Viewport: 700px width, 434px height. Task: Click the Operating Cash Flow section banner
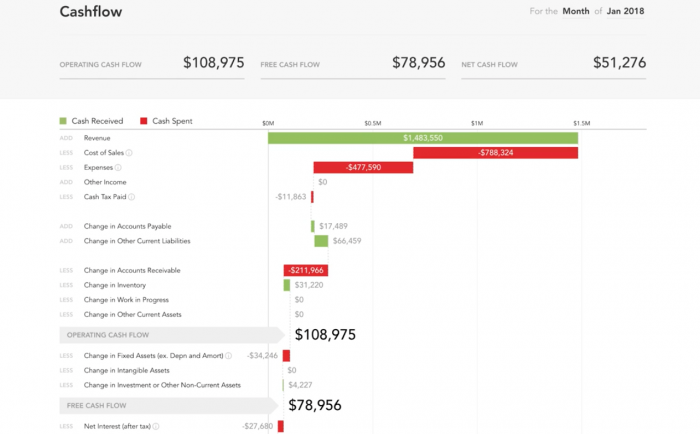172,335
